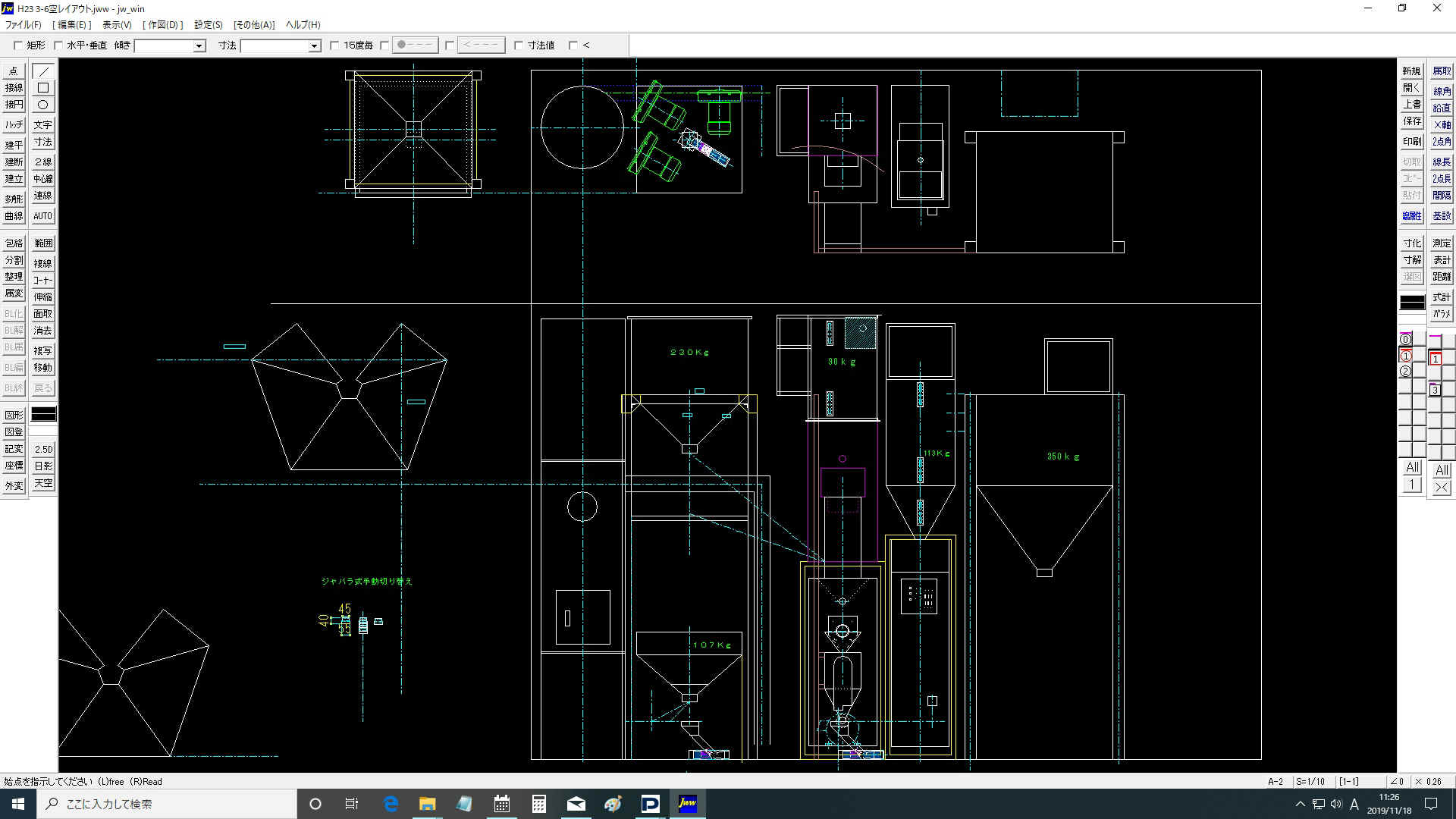This screenshot has height=819, width=1456.
Task: Open the 傾き dropdown arrow
Action: coord(199,46)
